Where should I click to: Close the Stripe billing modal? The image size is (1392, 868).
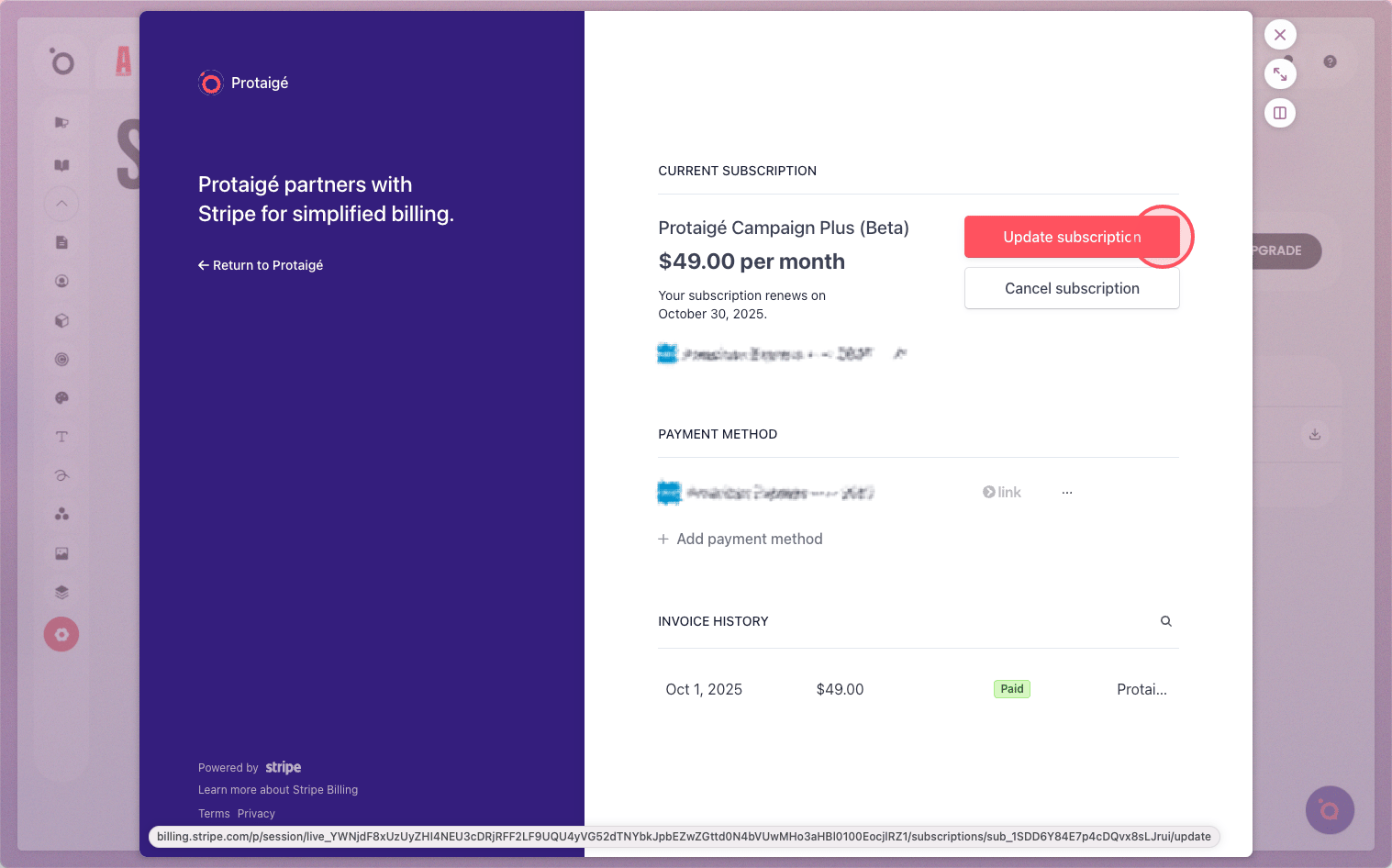point(1280,35)
